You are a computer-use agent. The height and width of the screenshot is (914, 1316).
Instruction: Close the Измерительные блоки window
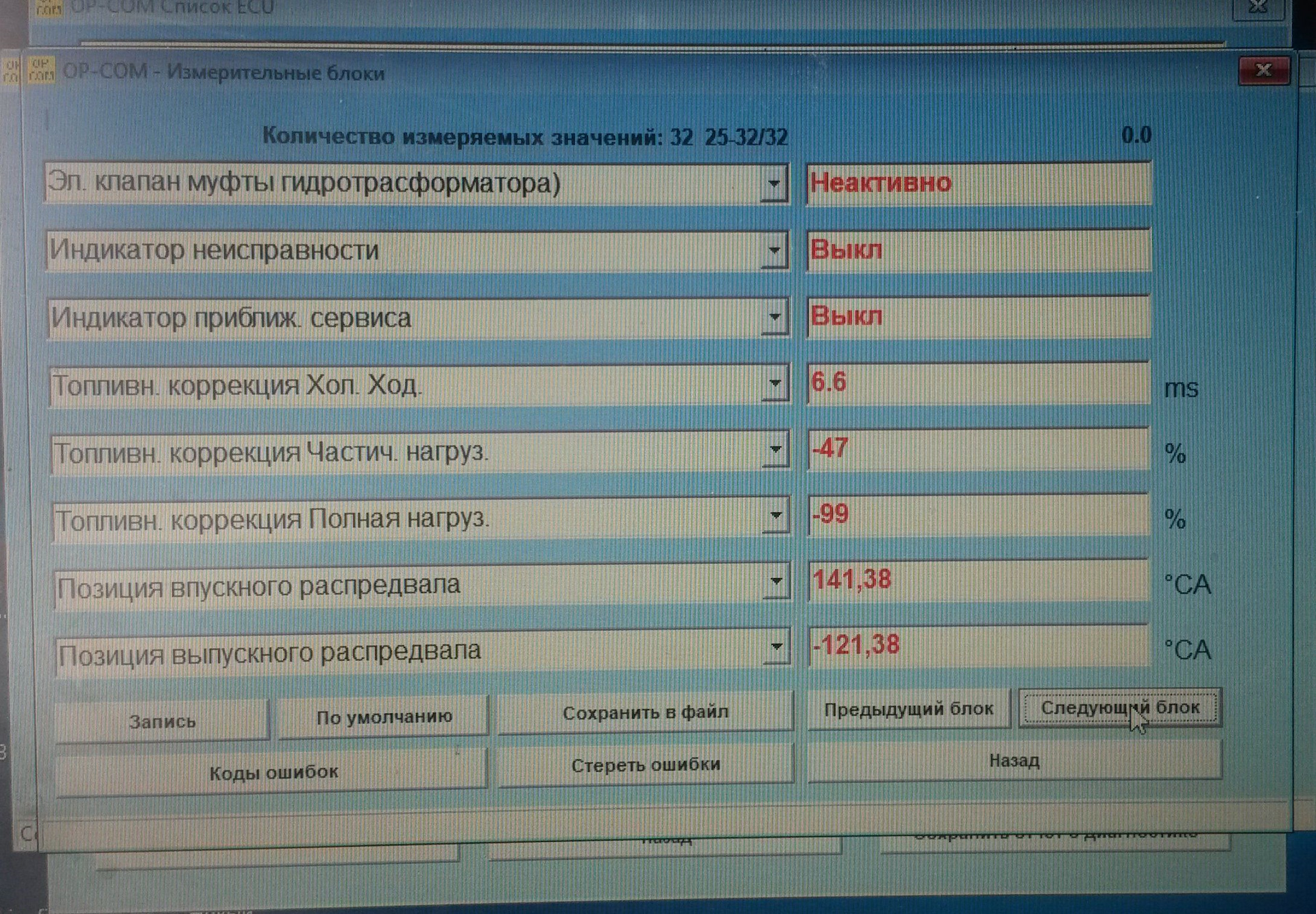(1263, 70)
